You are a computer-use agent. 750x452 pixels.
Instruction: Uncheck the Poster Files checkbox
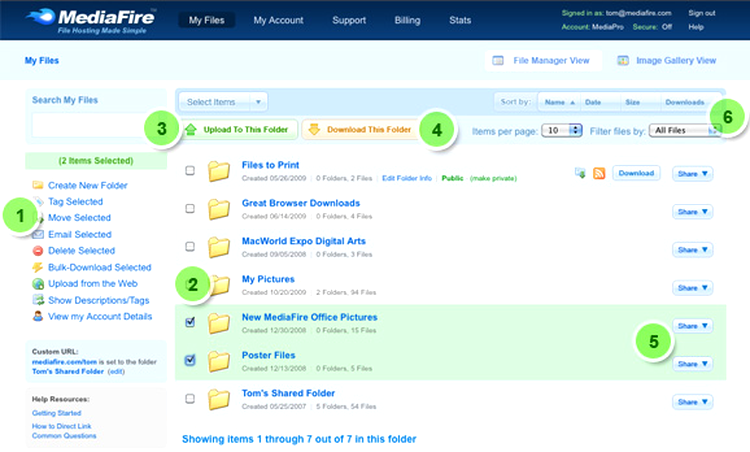[190, 360]
